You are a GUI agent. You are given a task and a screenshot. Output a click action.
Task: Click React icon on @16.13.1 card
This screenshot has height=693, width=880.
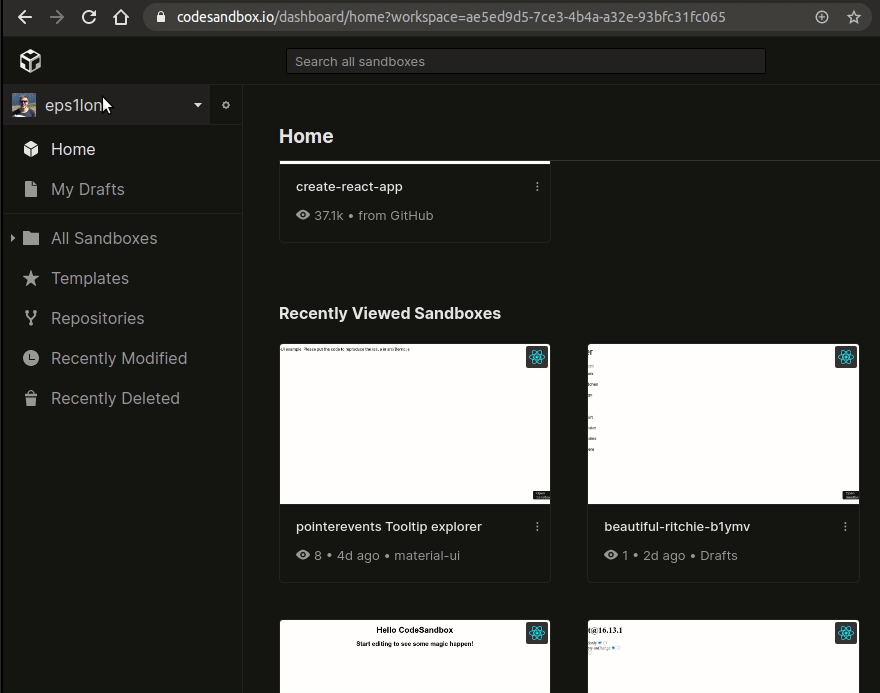coord(846,633)
